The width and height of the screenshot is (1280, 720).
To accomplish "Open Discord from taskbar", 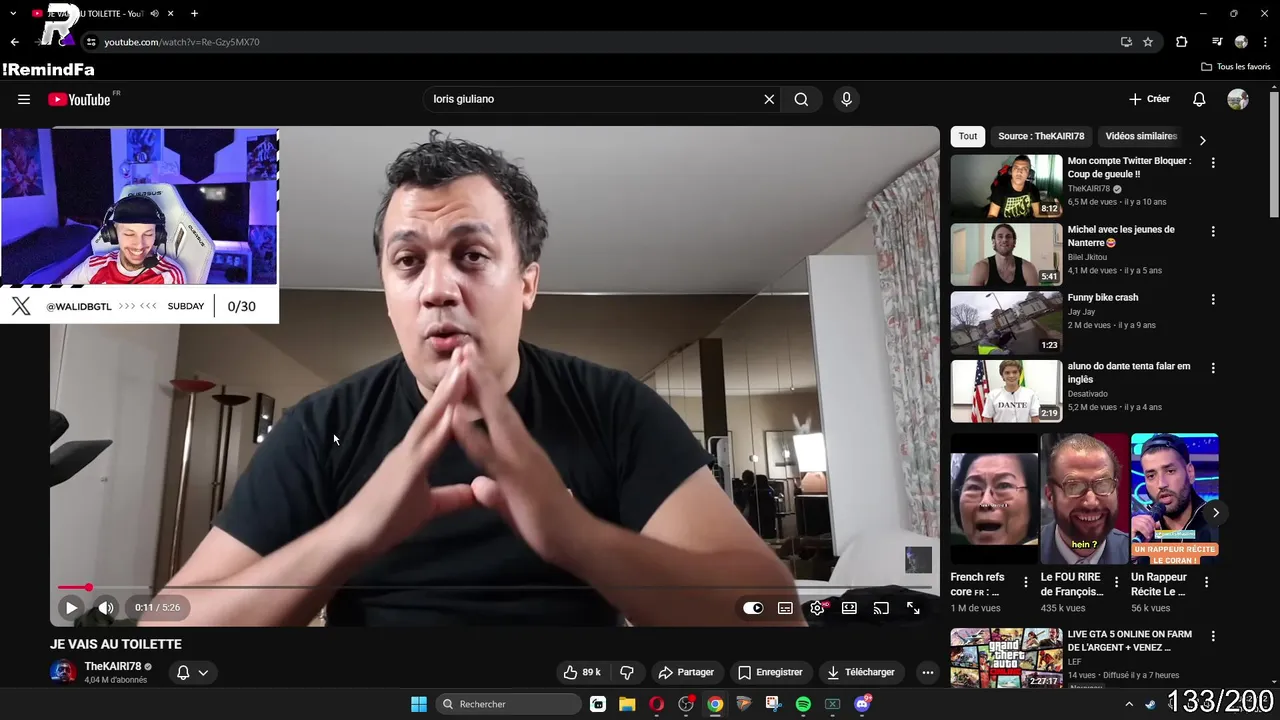I will click(862, 704).
